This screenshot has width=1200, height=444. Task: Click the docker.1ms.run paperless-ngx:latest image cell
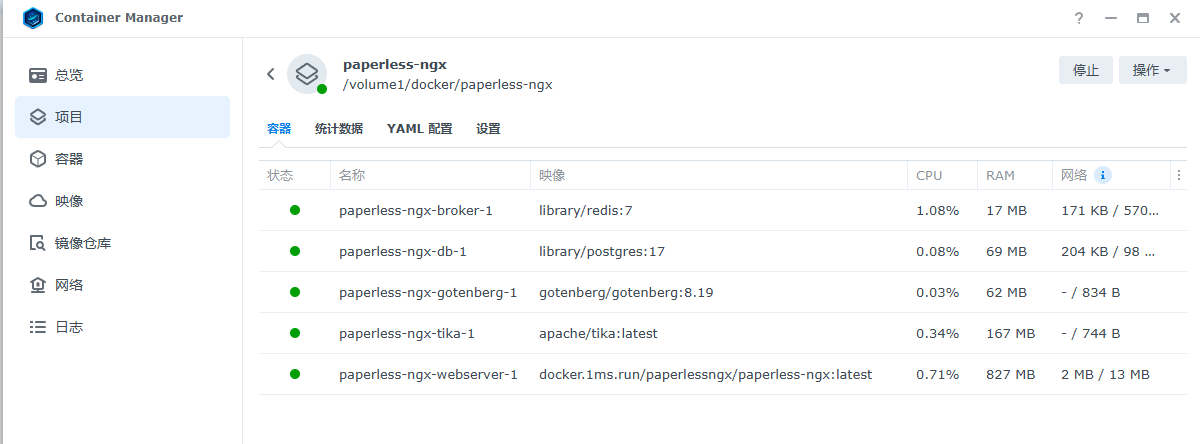point(705,375)
